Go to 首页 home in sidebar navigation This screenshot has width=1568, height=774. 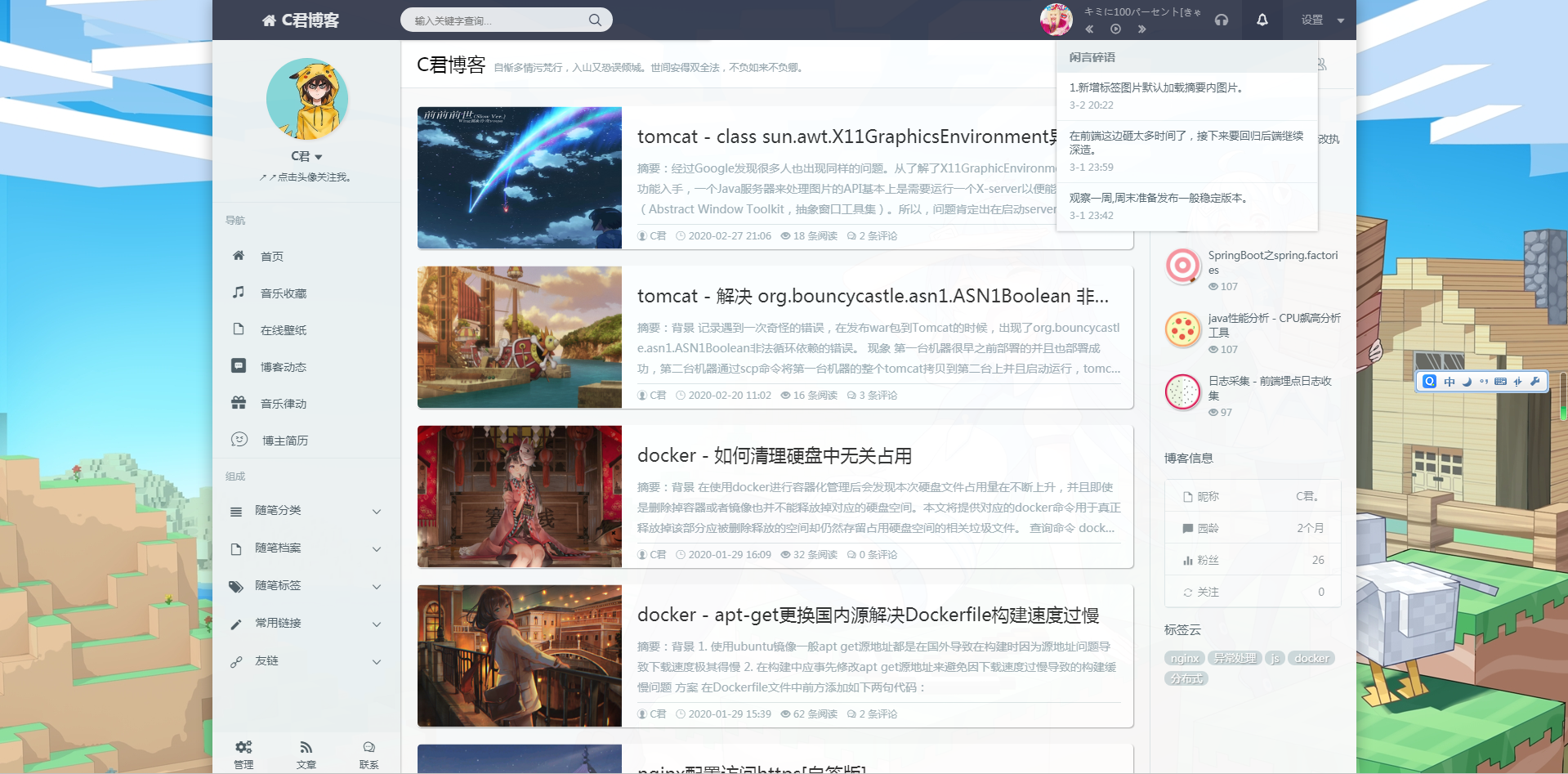[270, 256]
